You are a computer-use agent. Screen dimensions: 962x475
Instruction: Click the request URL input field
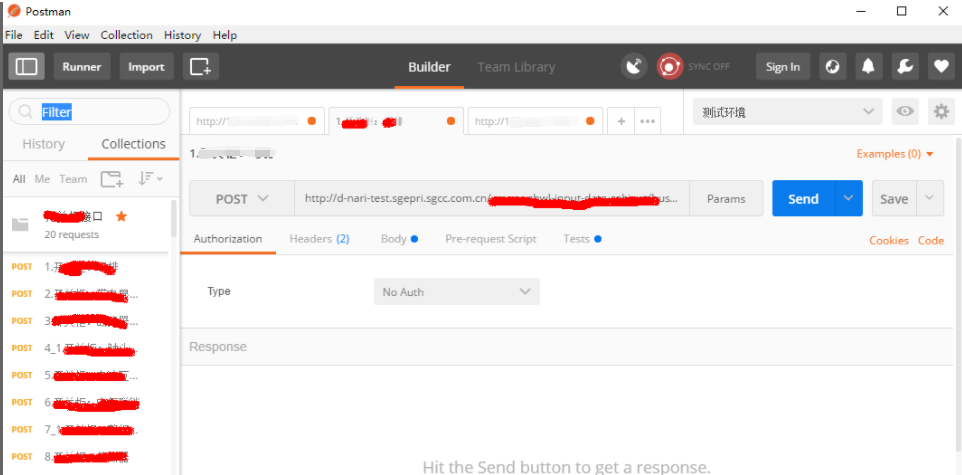[492, 198]
